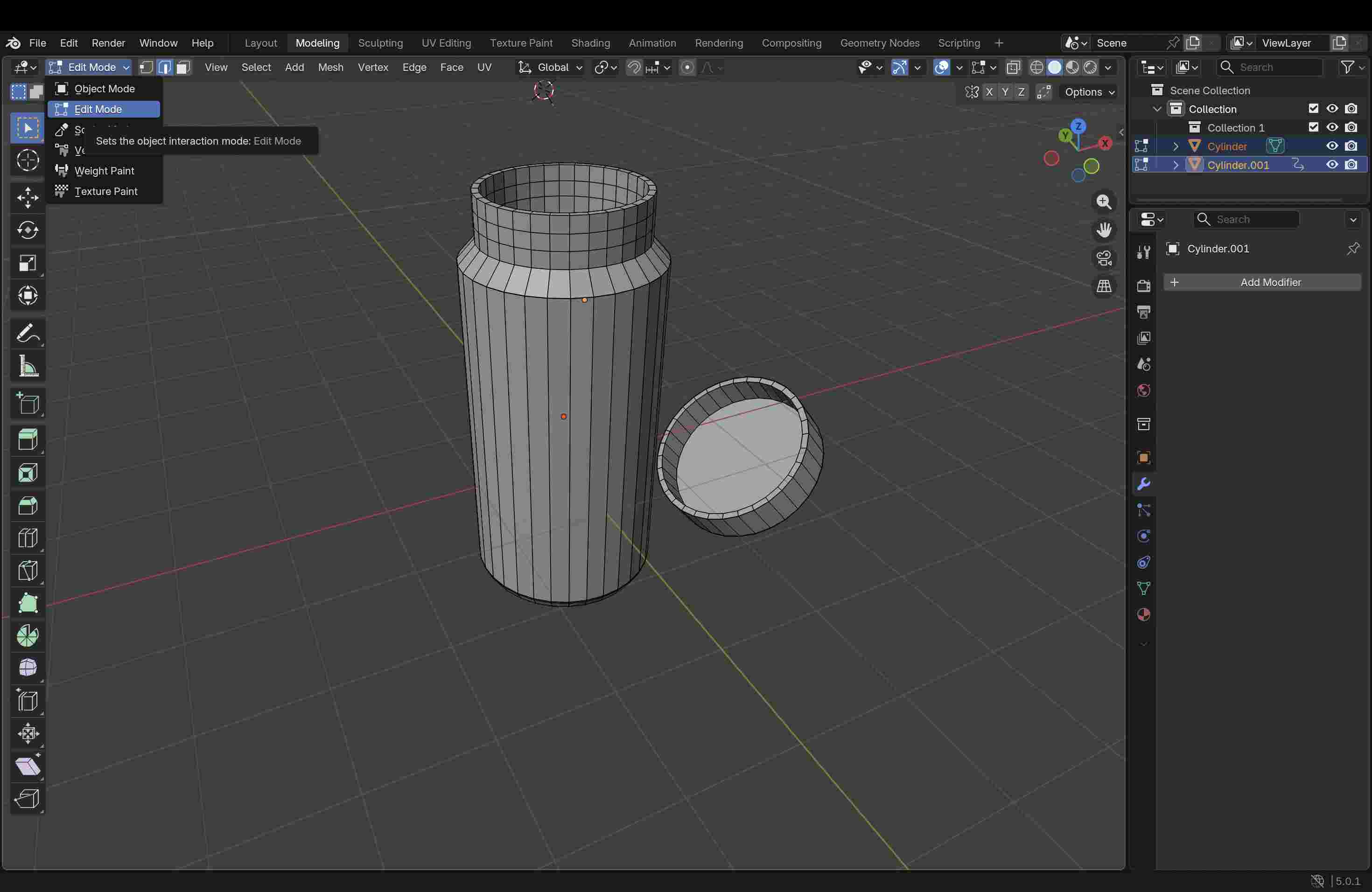
Task: Uncheck Collection 1 exclude checkbox
Action: pyautogui.click(x=1313, y=127)
